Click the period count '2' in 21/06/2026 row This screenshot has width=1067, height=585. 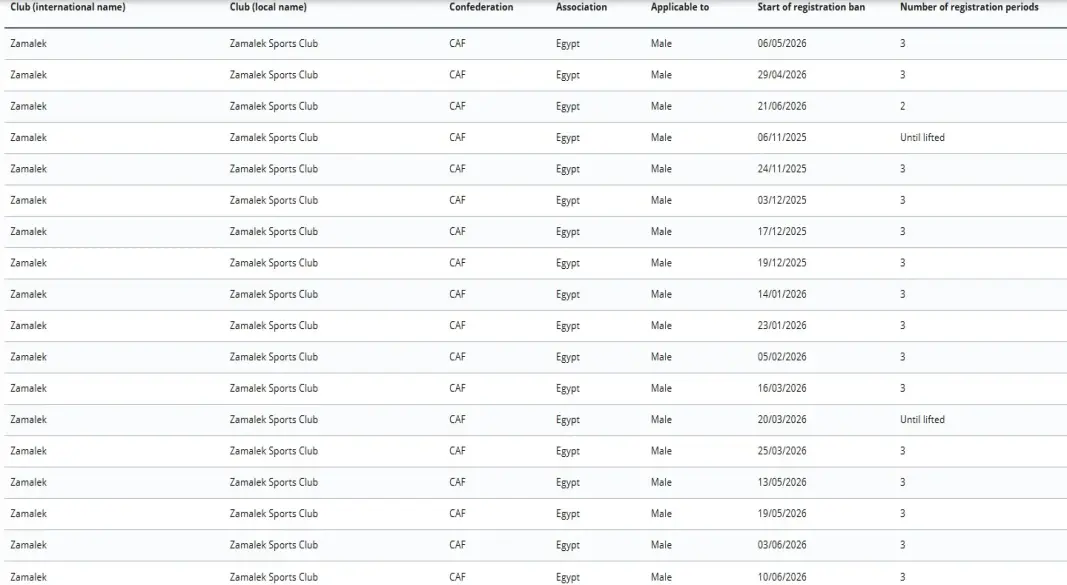(902, 106)
